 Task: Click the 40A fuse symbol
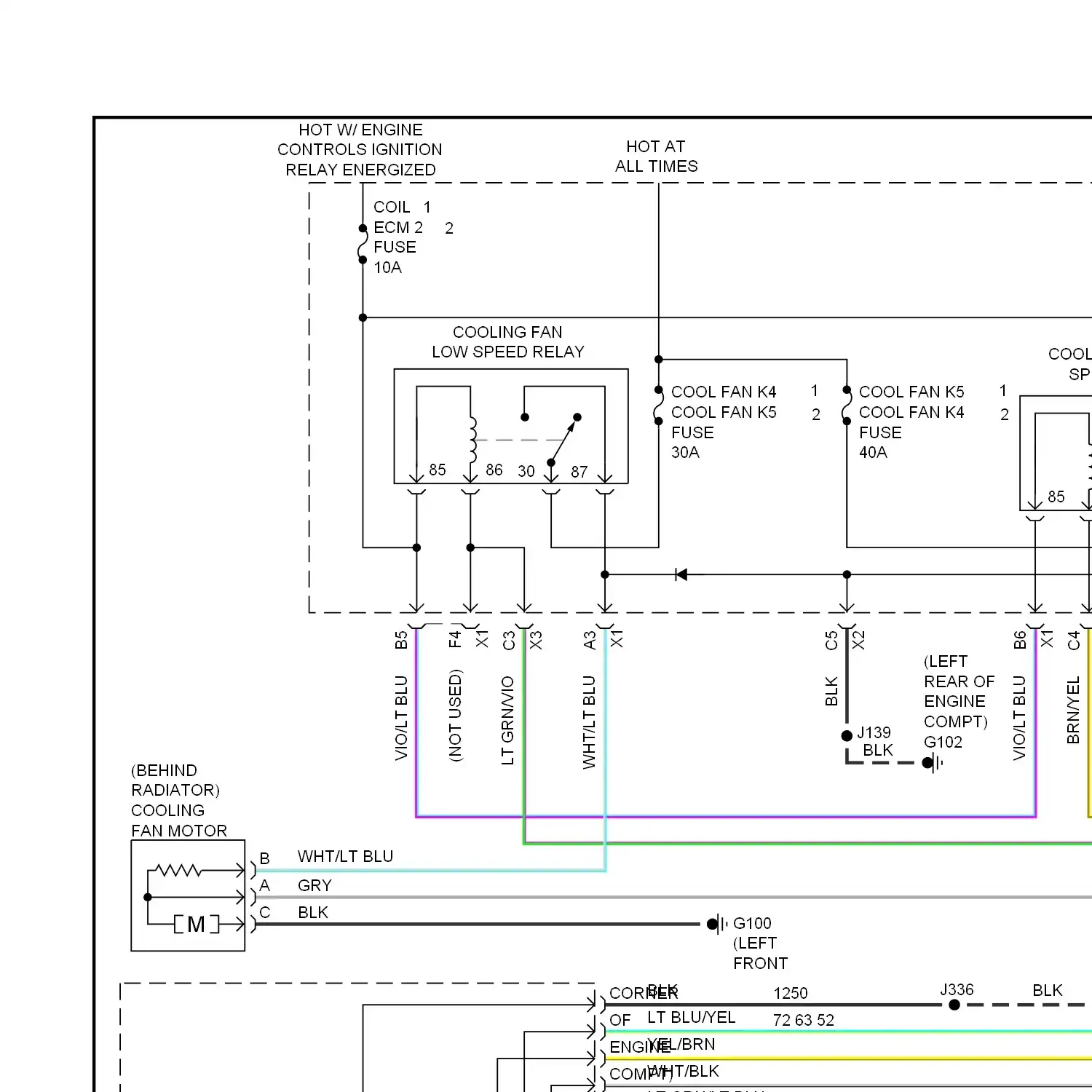coord(847,405)
